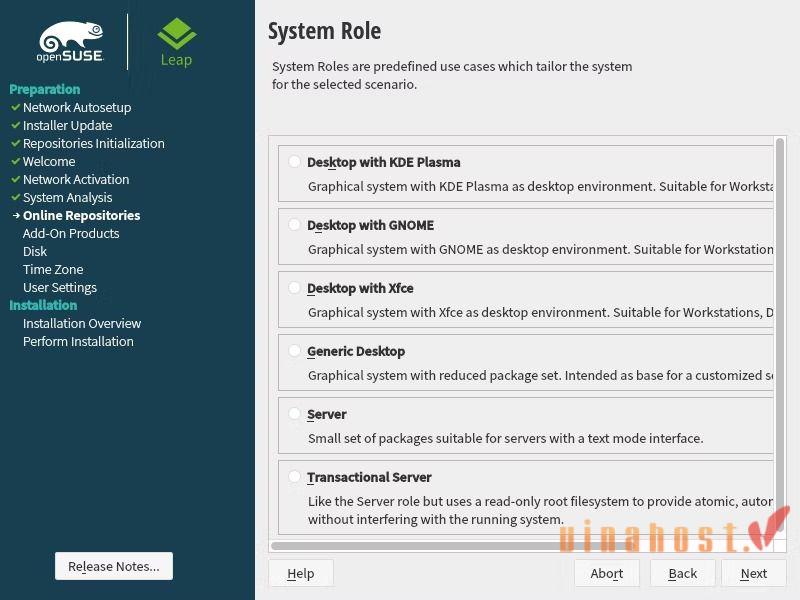Viewport: 800px width, 600px height.
Task: Select the Server system role radio button
Action: click(294, 414)
